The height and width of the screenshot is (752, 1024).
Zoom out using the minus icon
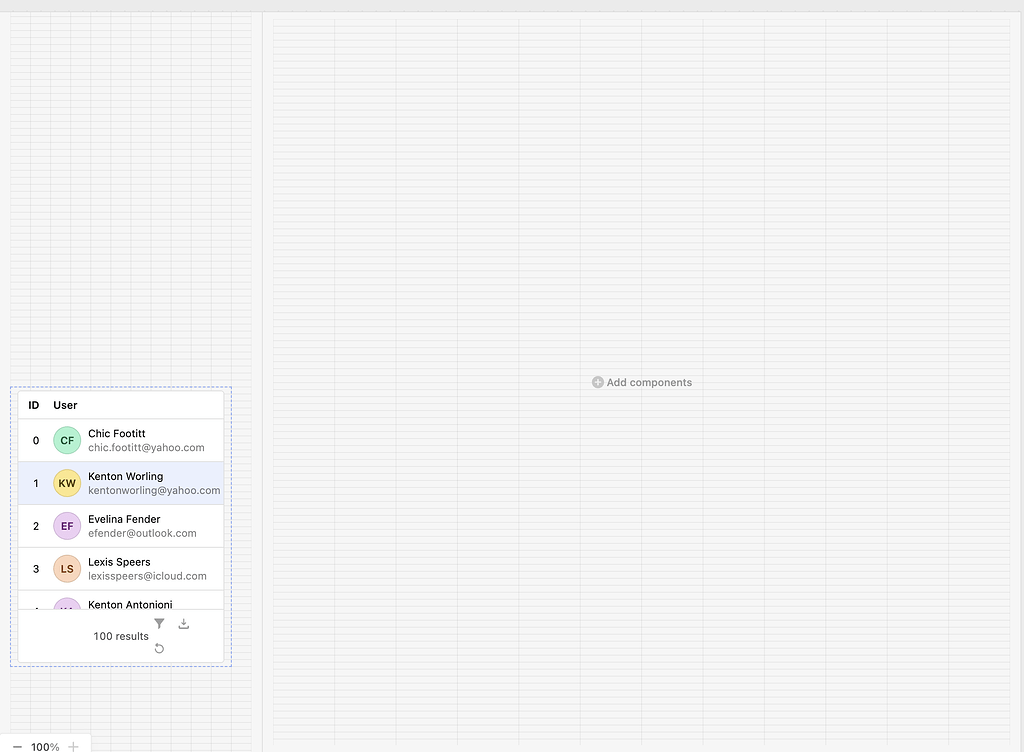[17, 746]
